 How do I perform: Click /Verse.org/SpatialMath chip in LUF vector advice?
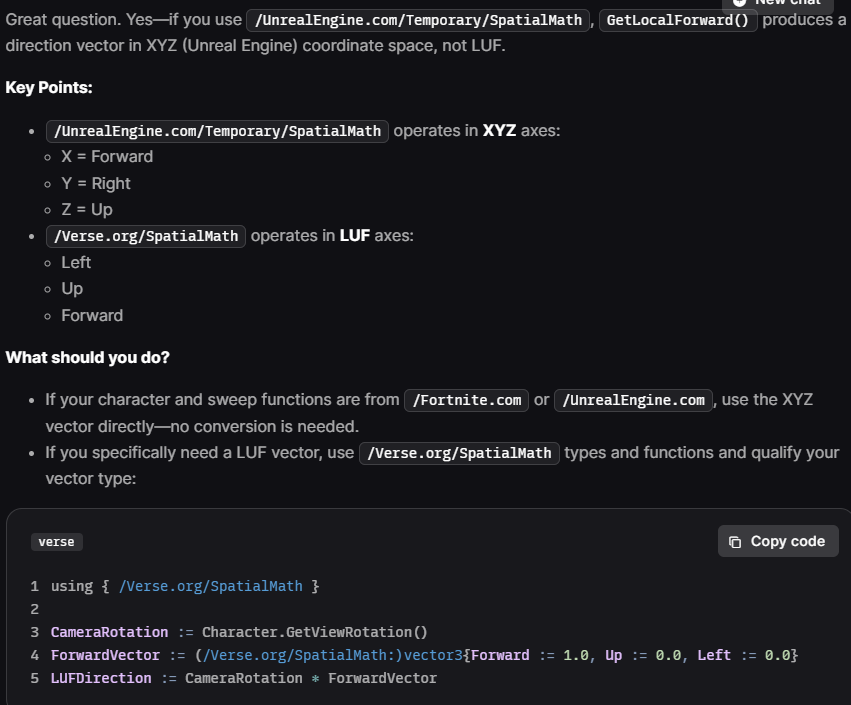pyautogui.click(x=459, y=453)
